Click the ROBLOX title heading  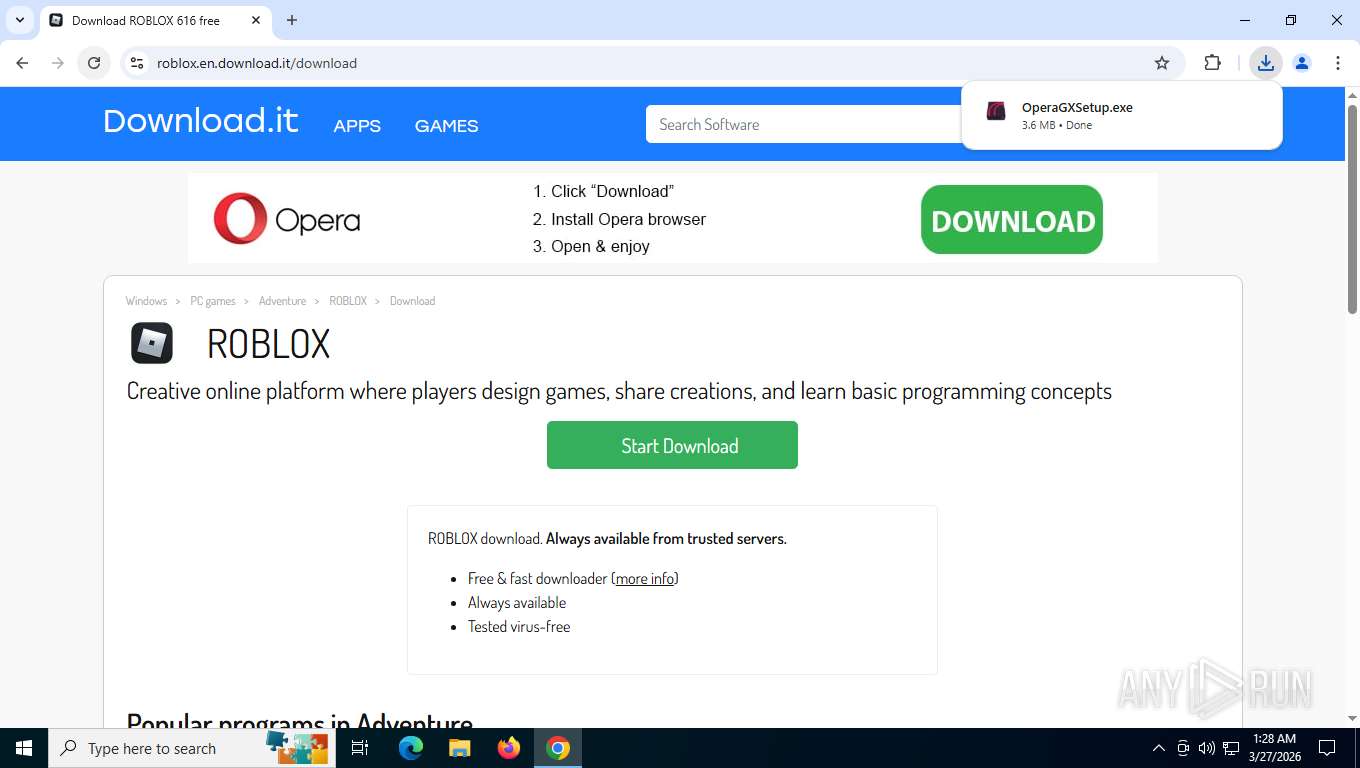coord(268,344)
